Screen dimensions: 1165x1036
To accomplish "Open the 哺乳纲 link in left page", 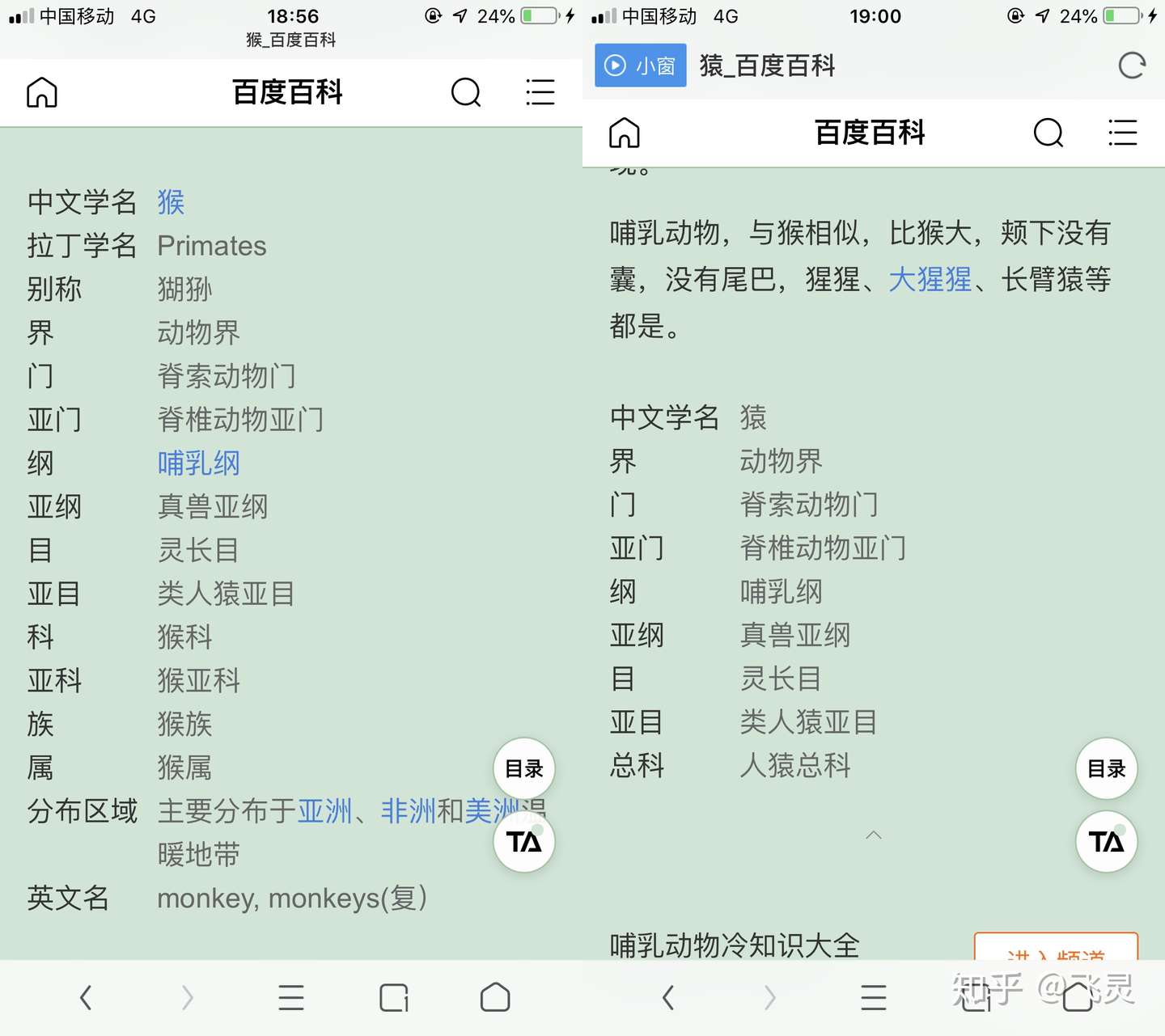I will click(x=198, y=463).
